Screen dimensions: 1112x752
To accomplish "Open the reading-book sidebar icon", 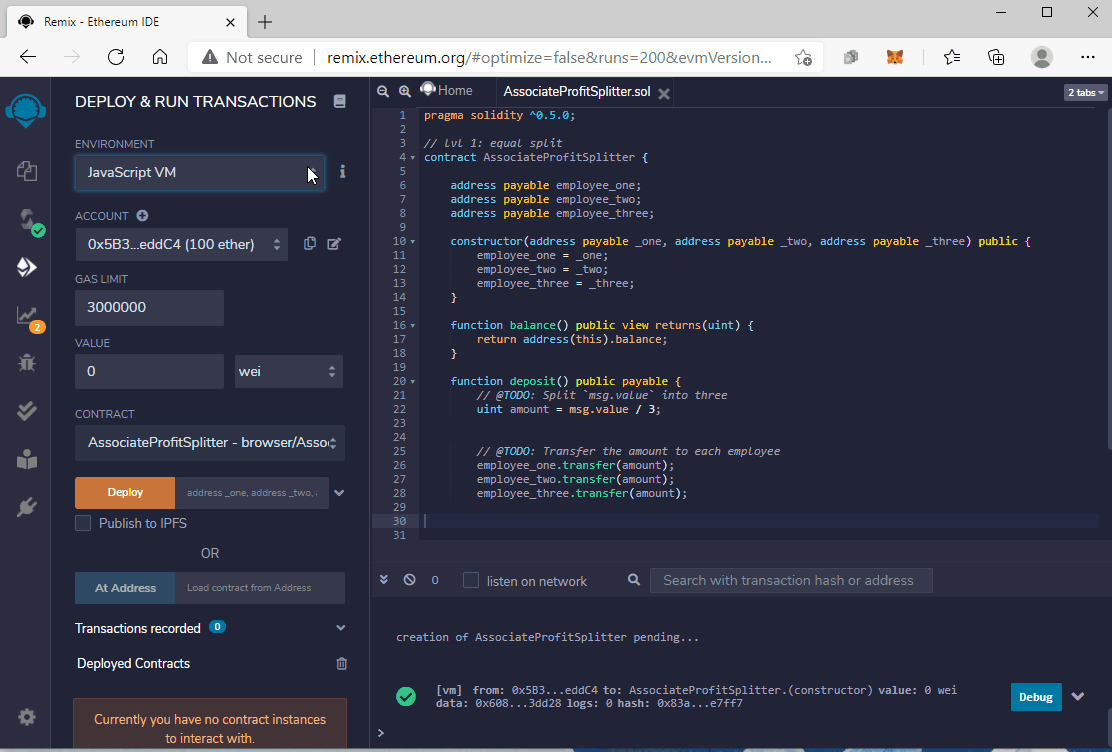I will pyautogui.click(x=26, y=460).
